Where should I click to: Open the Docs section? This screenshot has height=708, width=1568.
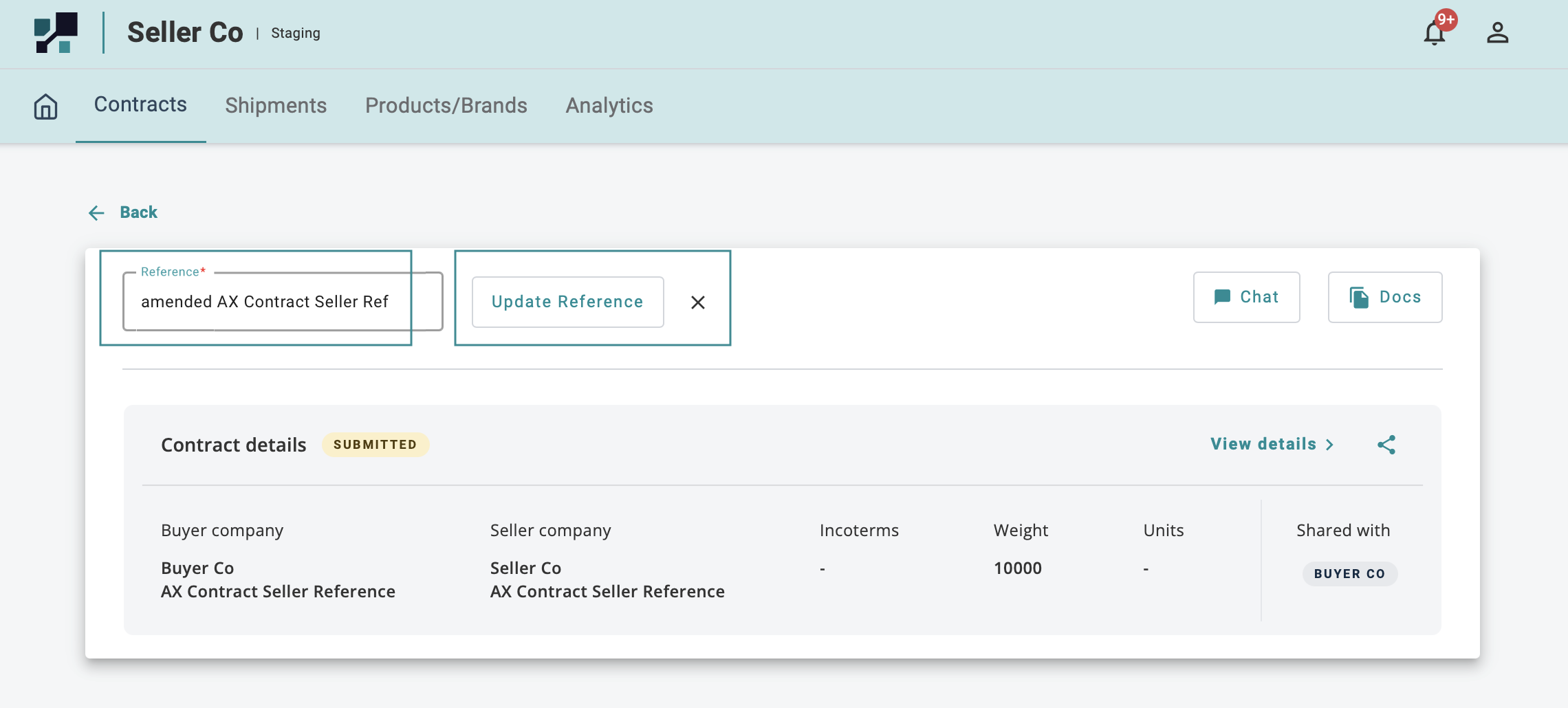click(1384, 297)
